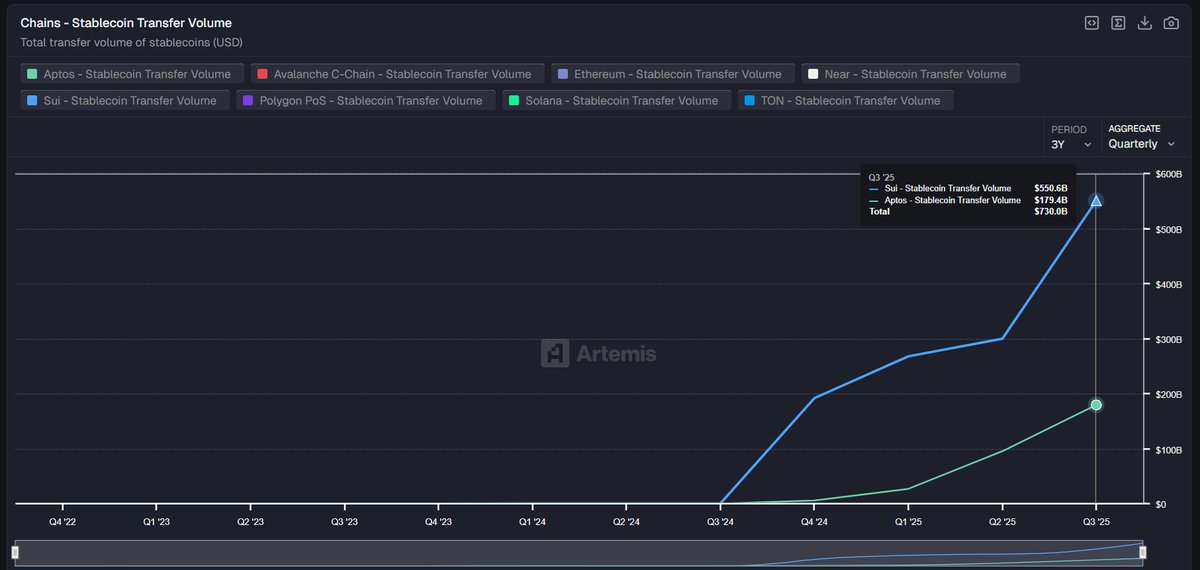Viewport: 1200px width, 570px height.
Task: Click the time range navigator mini chart
Action: 579,552
